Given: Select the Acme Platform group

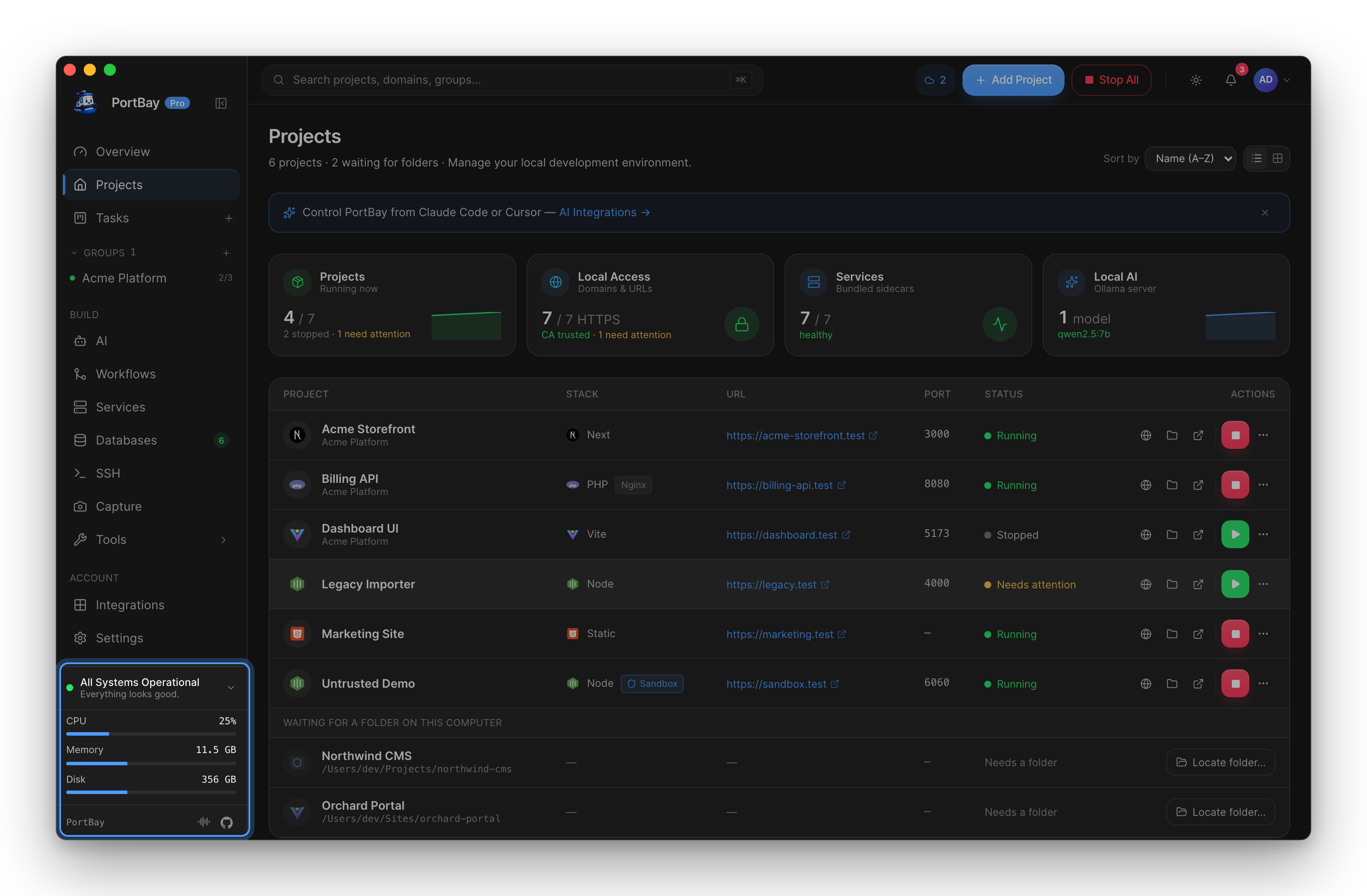Looking at the screenshot, I should pos(151,278).
